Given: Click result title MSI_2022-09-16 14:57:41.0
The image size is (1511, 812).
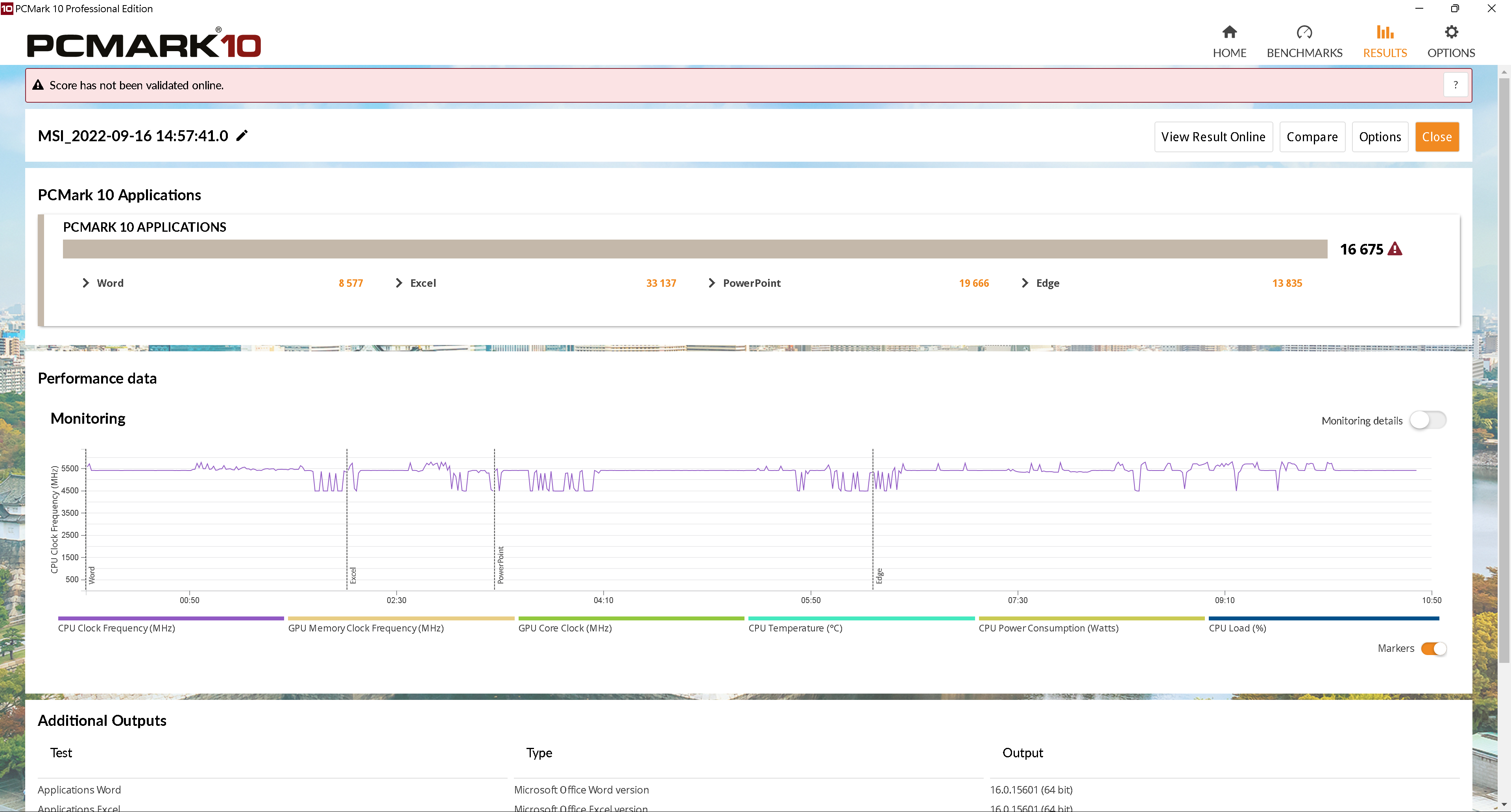Looking at the screenshot, I should tap(133, 135).
